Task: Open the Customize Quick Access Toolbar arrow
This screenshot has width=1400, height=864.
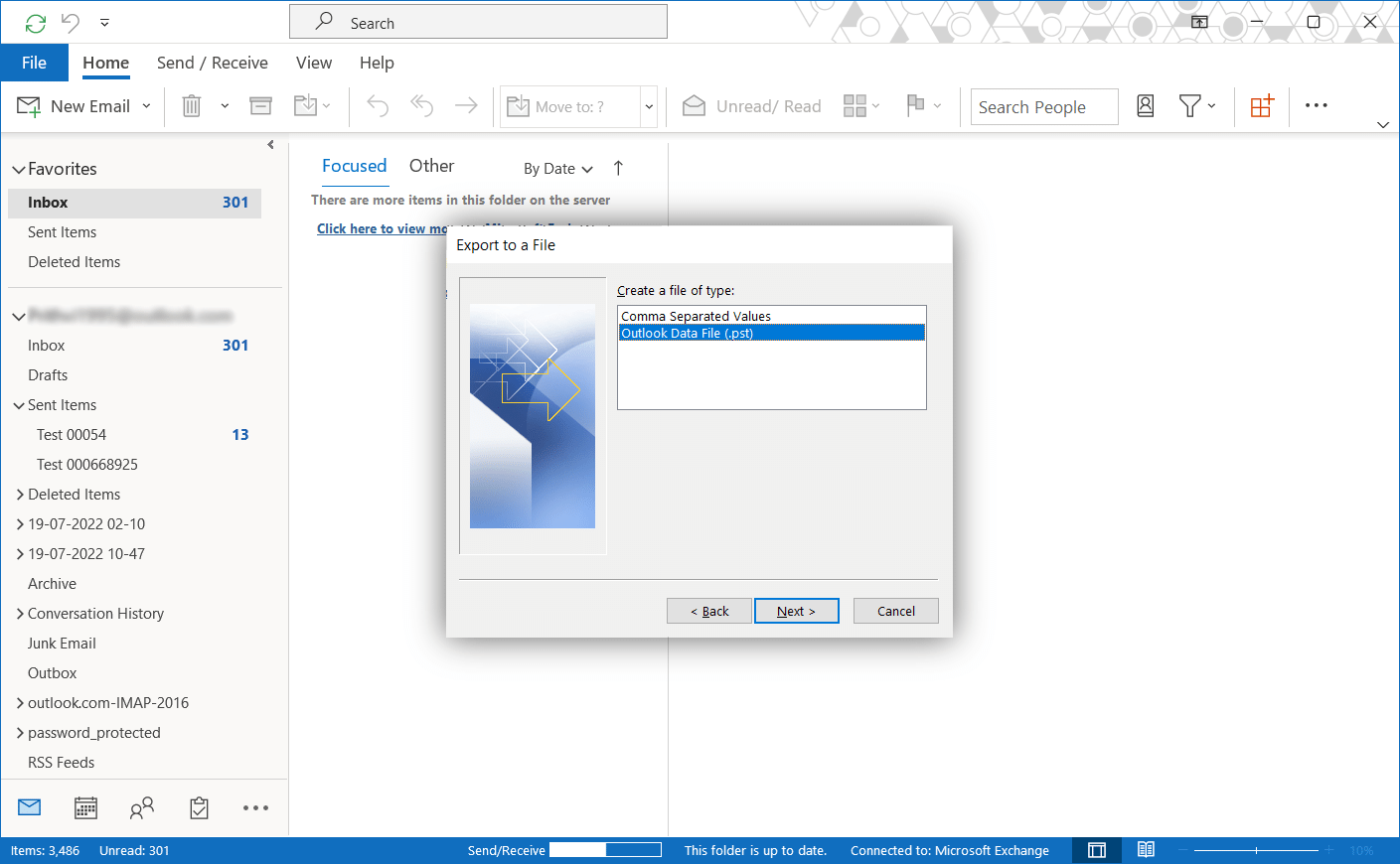Action: click(104, 22)
